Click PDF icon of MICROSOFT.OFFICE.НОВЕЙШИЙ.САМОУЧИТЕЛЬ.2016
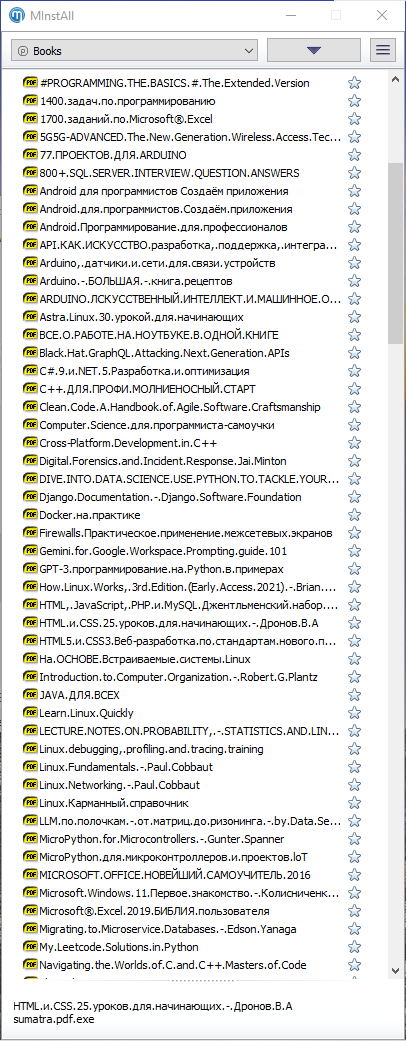The width and height of the screenshot is (406, 1041). tap(30, 874)
